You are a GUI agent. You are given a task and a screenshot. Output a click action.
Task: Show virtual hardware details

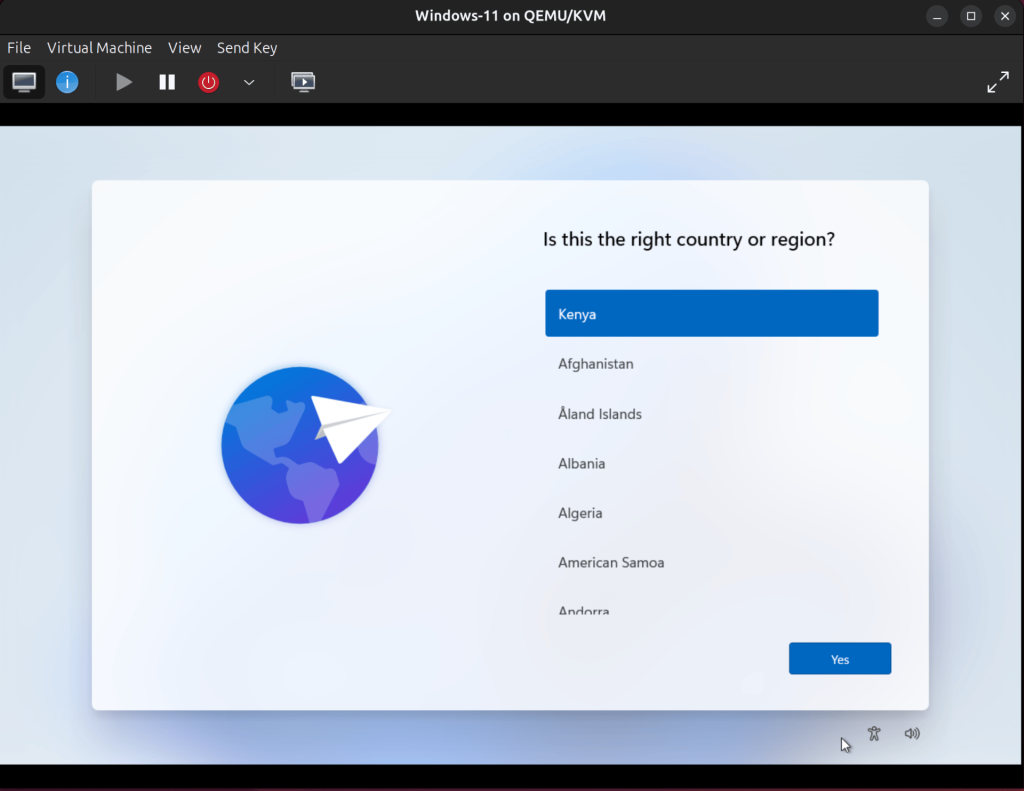click(x=66, y=81)
